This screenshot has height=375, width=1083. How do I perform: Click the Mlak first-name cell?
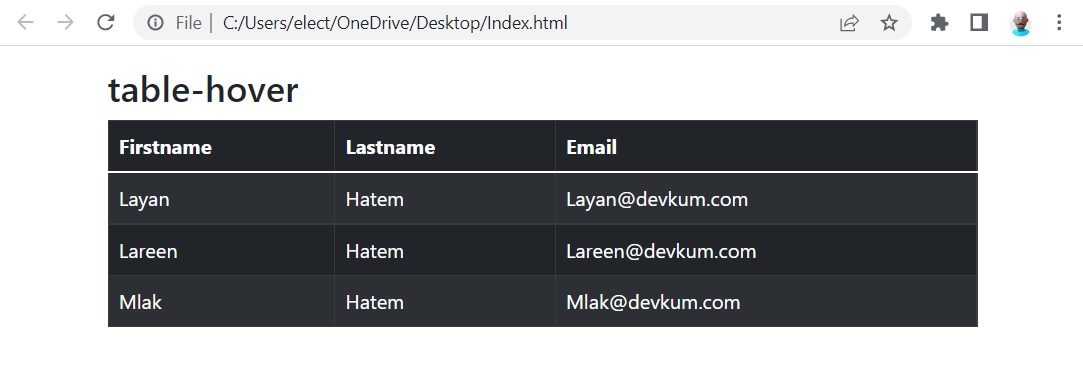[221, 302]
